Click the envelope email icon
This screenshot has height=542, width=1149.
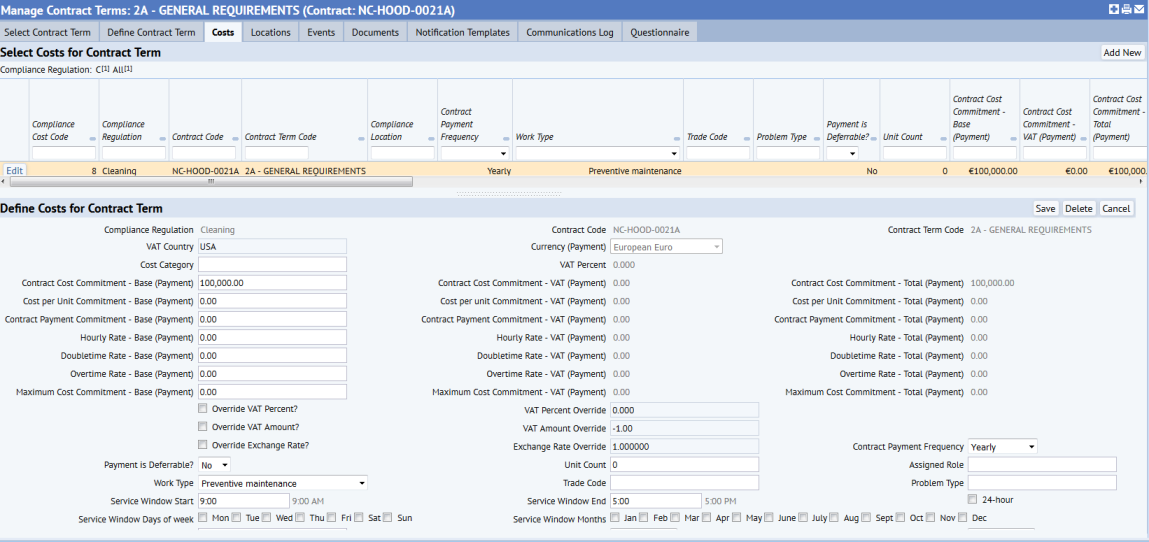tap(1139, 9)
